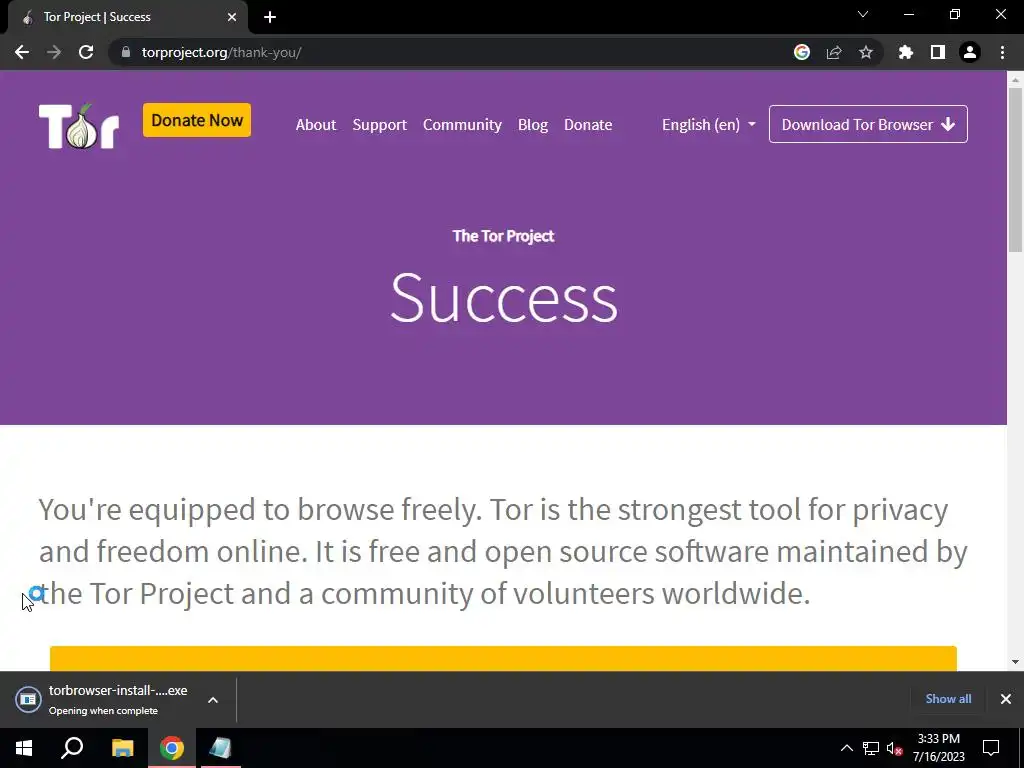1024x768 pixels.
Task: Click the scrollbar up arrow
Action: click(x=1015, y=80)
